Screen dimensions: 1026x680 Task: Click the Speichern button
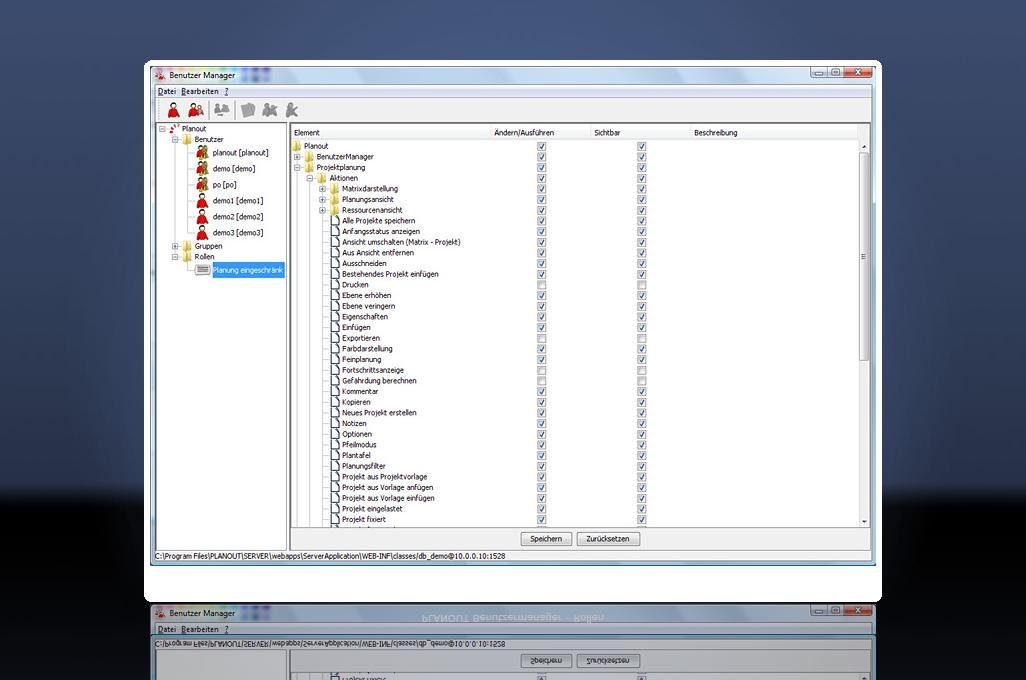click(x=546, y=539)
